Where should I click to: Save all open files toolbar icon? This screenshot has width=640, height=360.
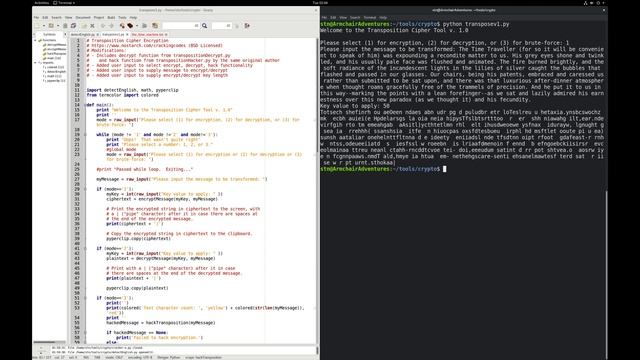[x=73, y=26]
